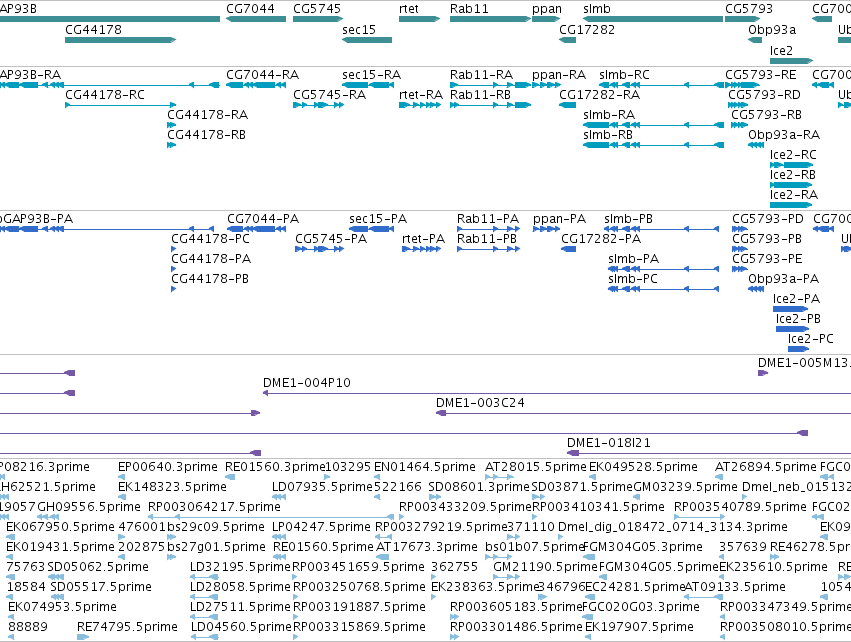Click the CG5745 gene label
Image resolution: width=851 pixels, height=642 pixels.
[317, 9]
